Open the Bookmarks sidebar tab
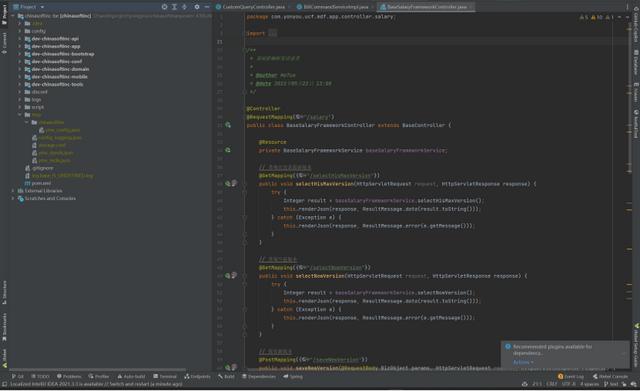The image size is (640, 391). click(4, 327)
